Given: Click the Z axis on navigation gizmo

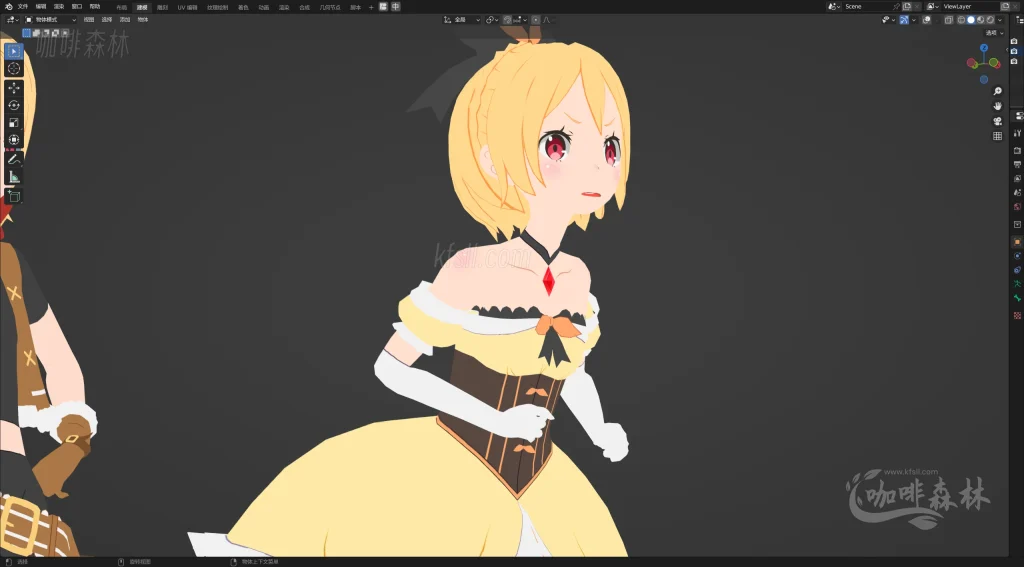Looking at the screenshot, I should pyautogui.click(x=984, y=48).
